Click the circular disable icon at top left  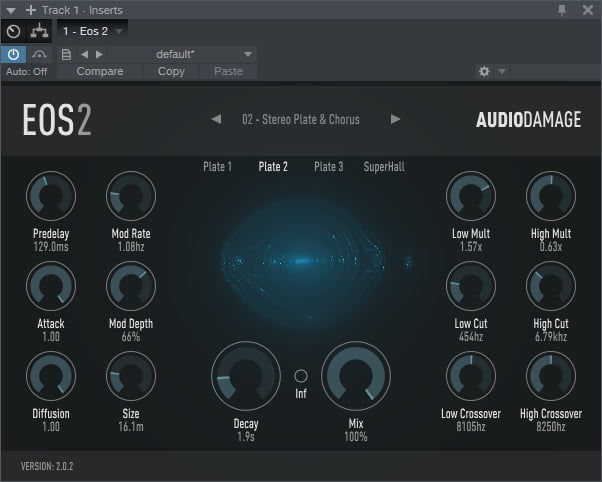(14, 31)
